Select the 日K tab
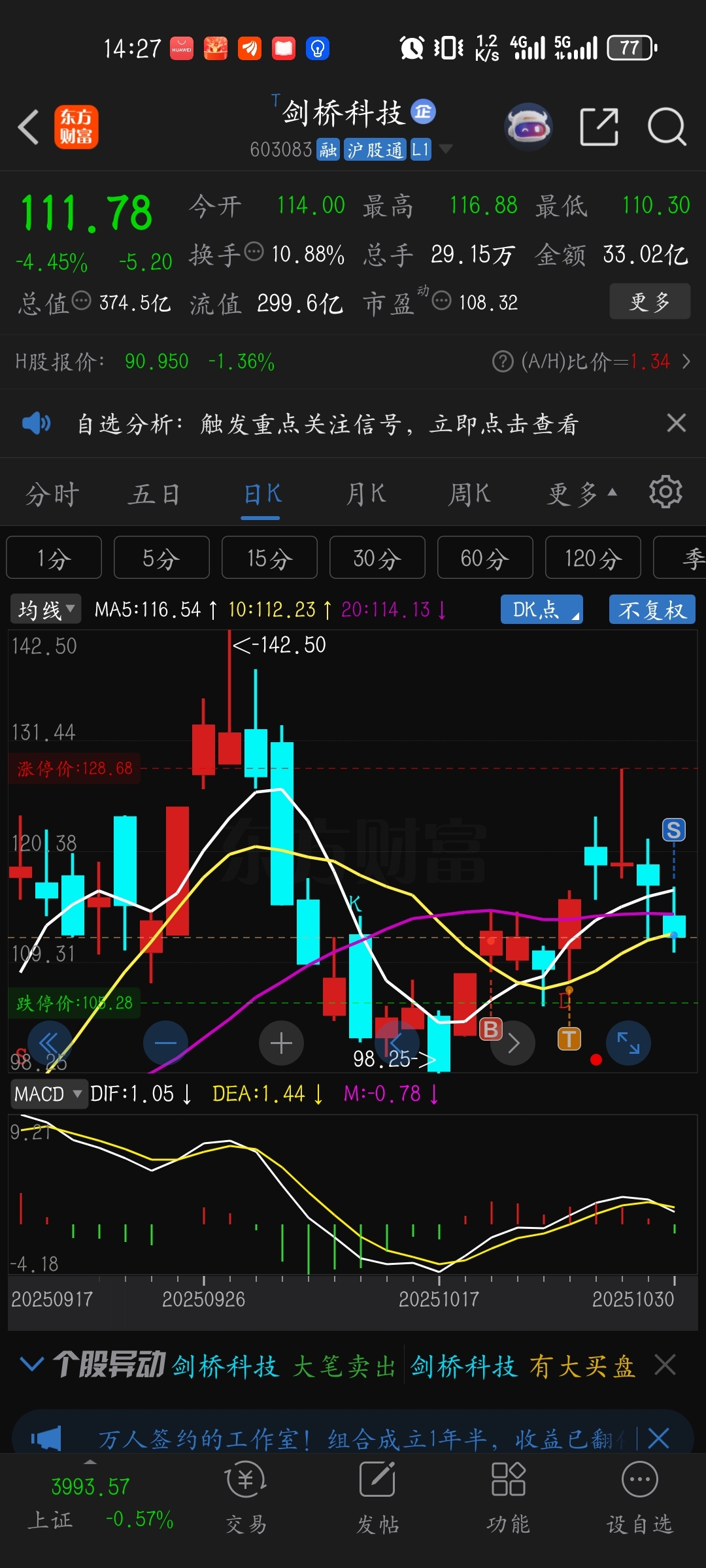The height and width of the screenshot is (1568, 706). (x=262, y=494)
